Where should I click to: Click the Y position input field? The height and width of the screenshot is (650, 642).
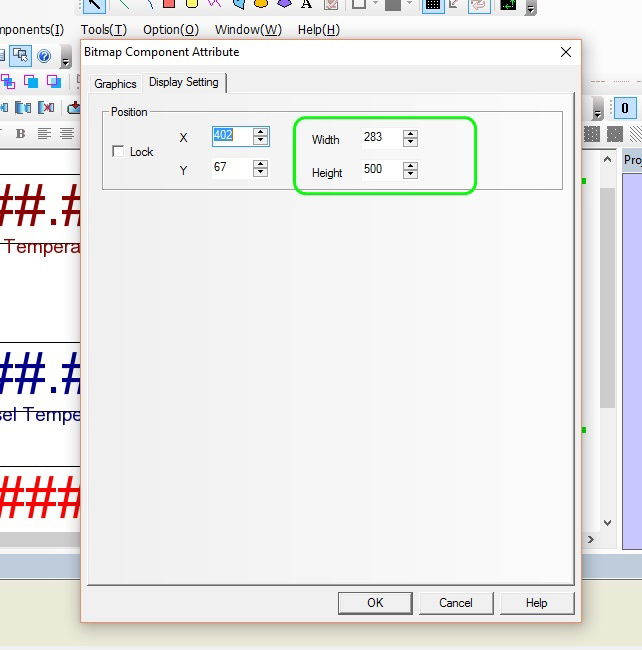tap(230, 168)
